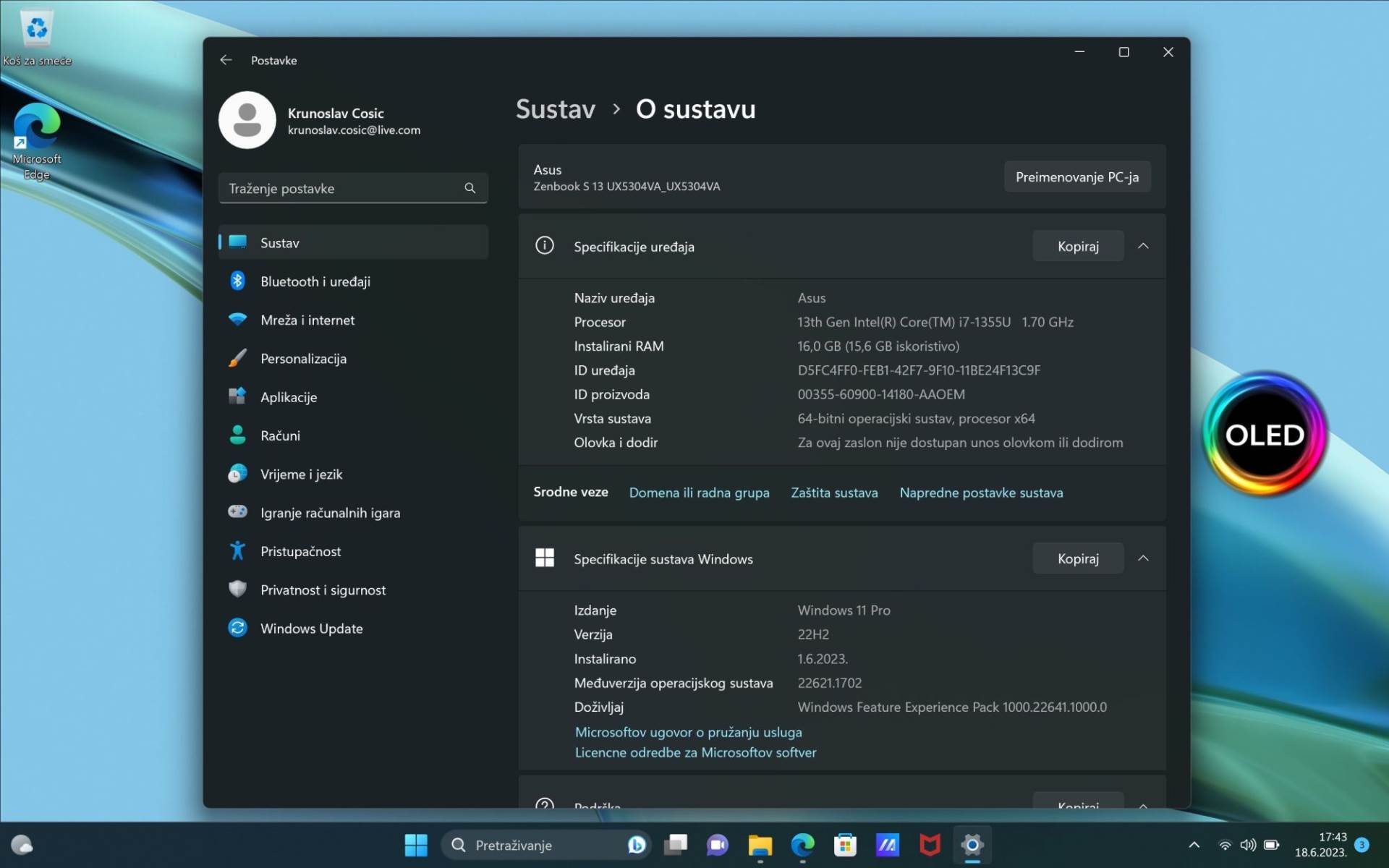Expand hidden icons in the system tray
Viewport: 1389px width, 868px height.
[x=1194, y=844]
